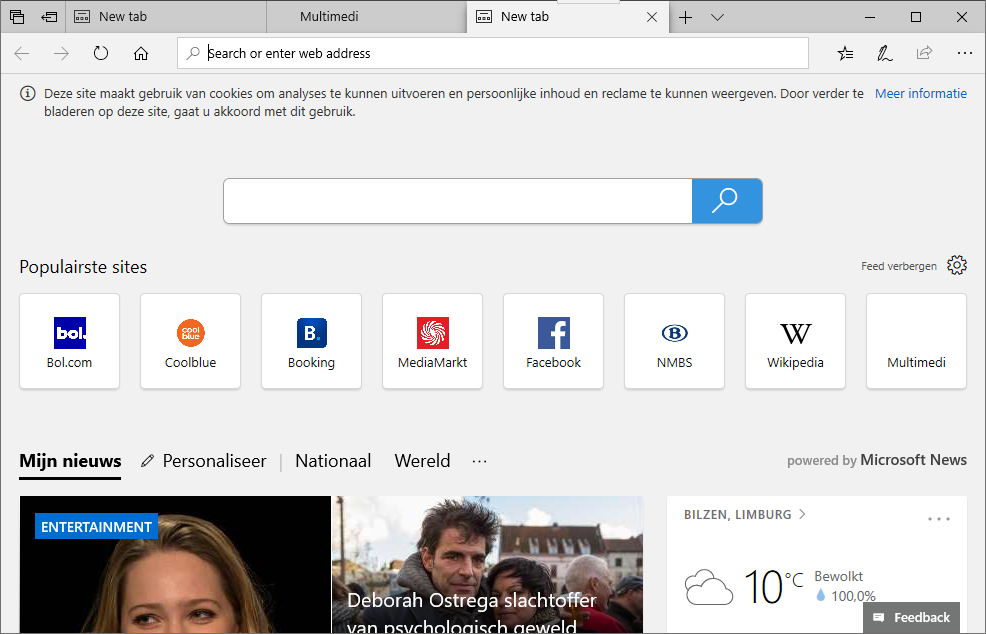Open the Multimedi site tile
The height and width of the screenshot is (634, 986).
pos(916,341)
